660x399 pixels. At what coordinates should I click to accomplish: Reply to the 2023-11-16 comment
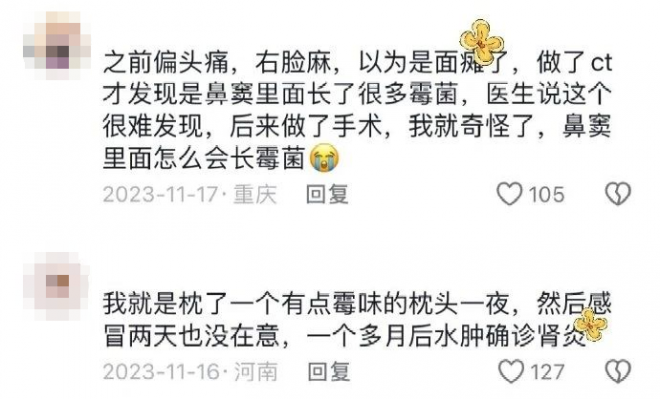pyautogui.click(x=329, y=372)
